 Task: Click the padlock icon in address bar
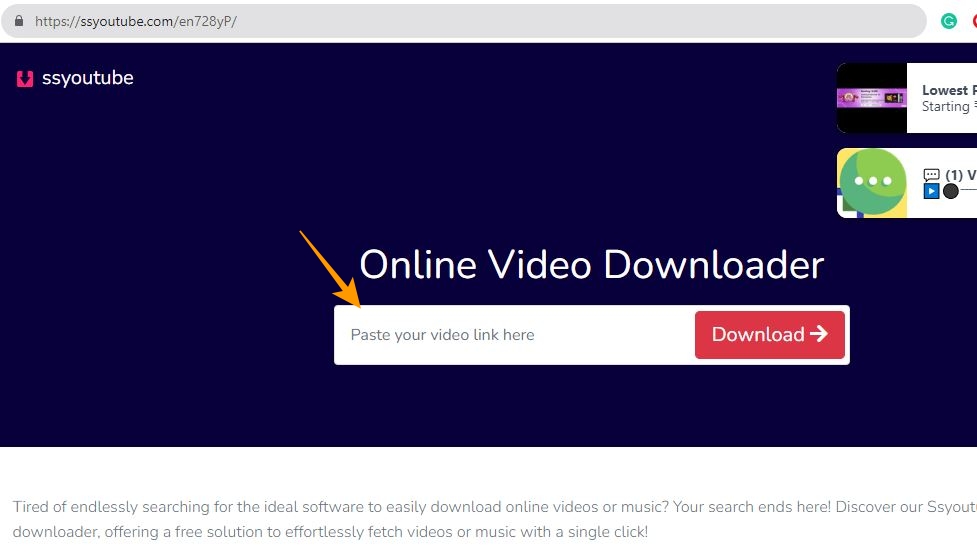[x=19, y=21]
